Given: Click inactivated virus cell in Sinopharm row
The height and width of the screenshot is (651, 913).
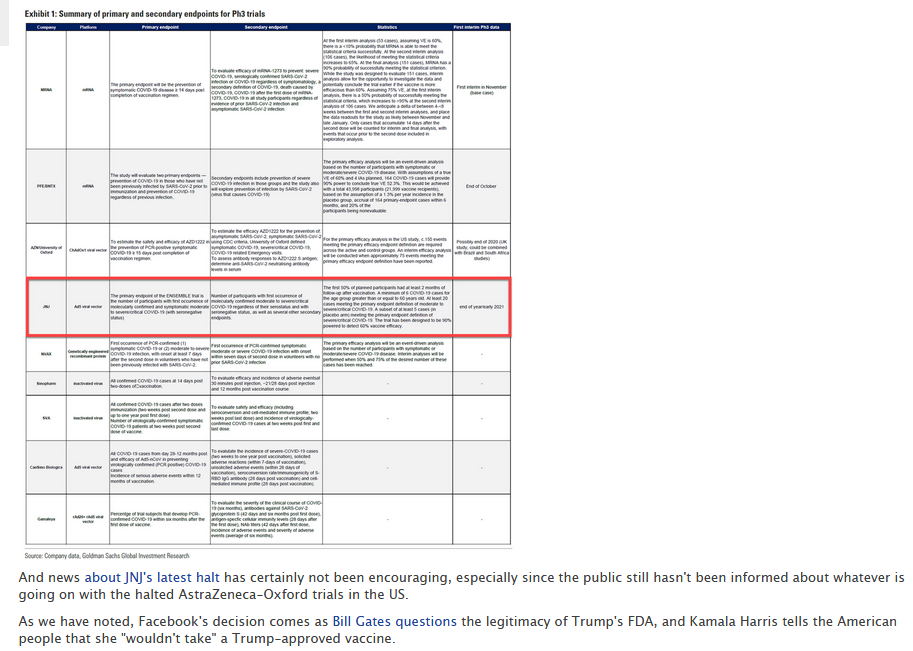Looking at the screenshot, I should [88, 383].
